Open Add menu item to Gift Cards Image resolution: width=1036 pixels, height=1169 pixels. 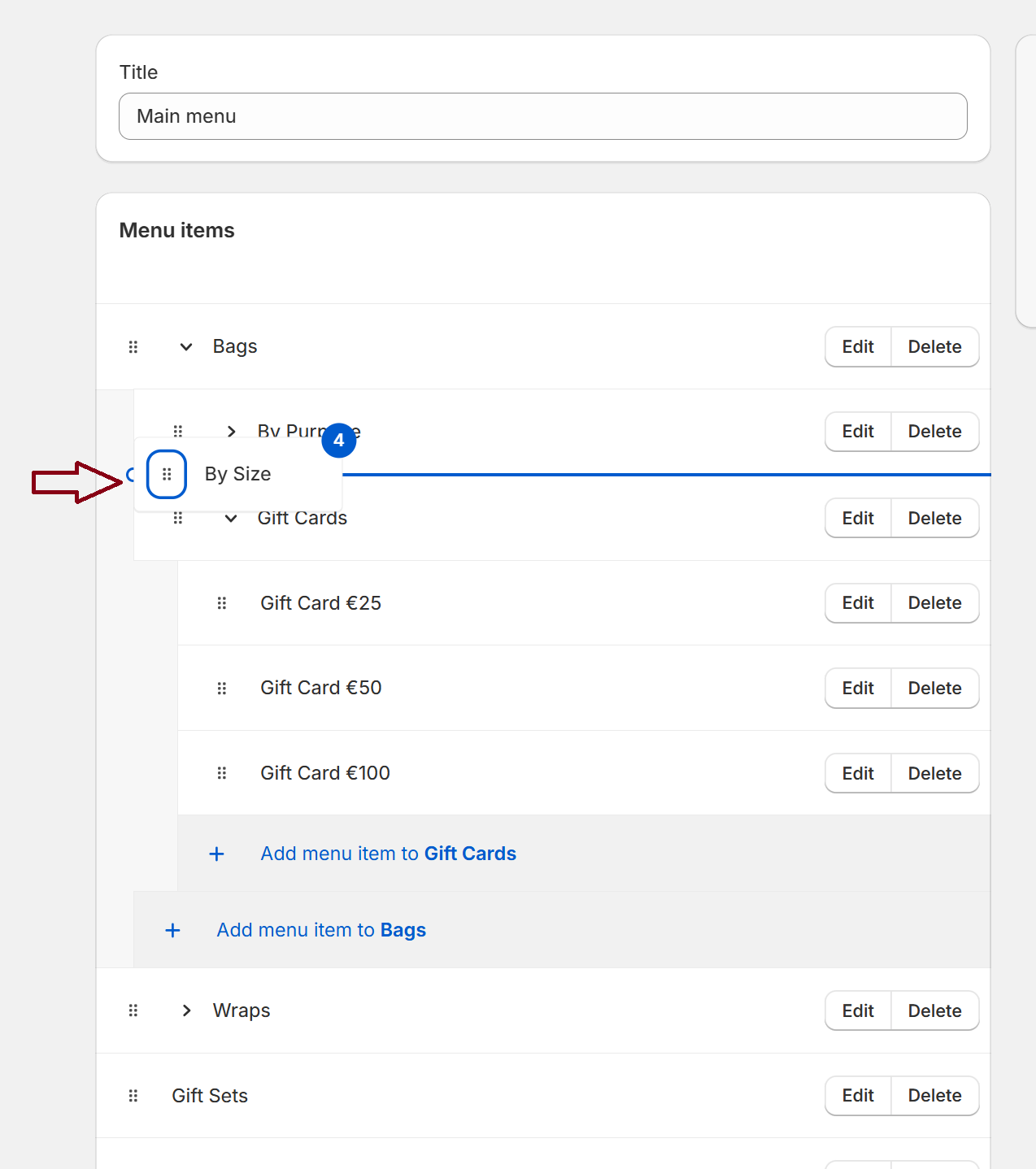[x=388, y=854]
